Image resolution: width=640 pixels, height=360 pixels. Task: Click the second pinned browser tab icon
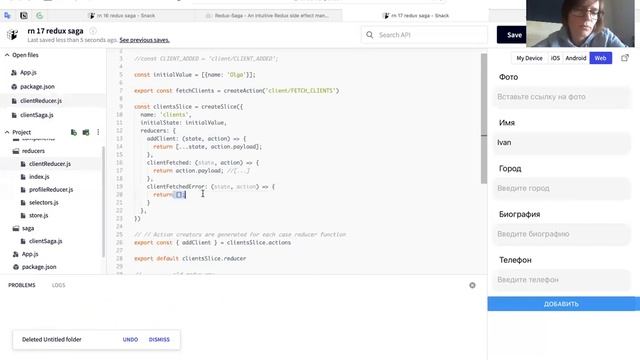pos(24,16)
